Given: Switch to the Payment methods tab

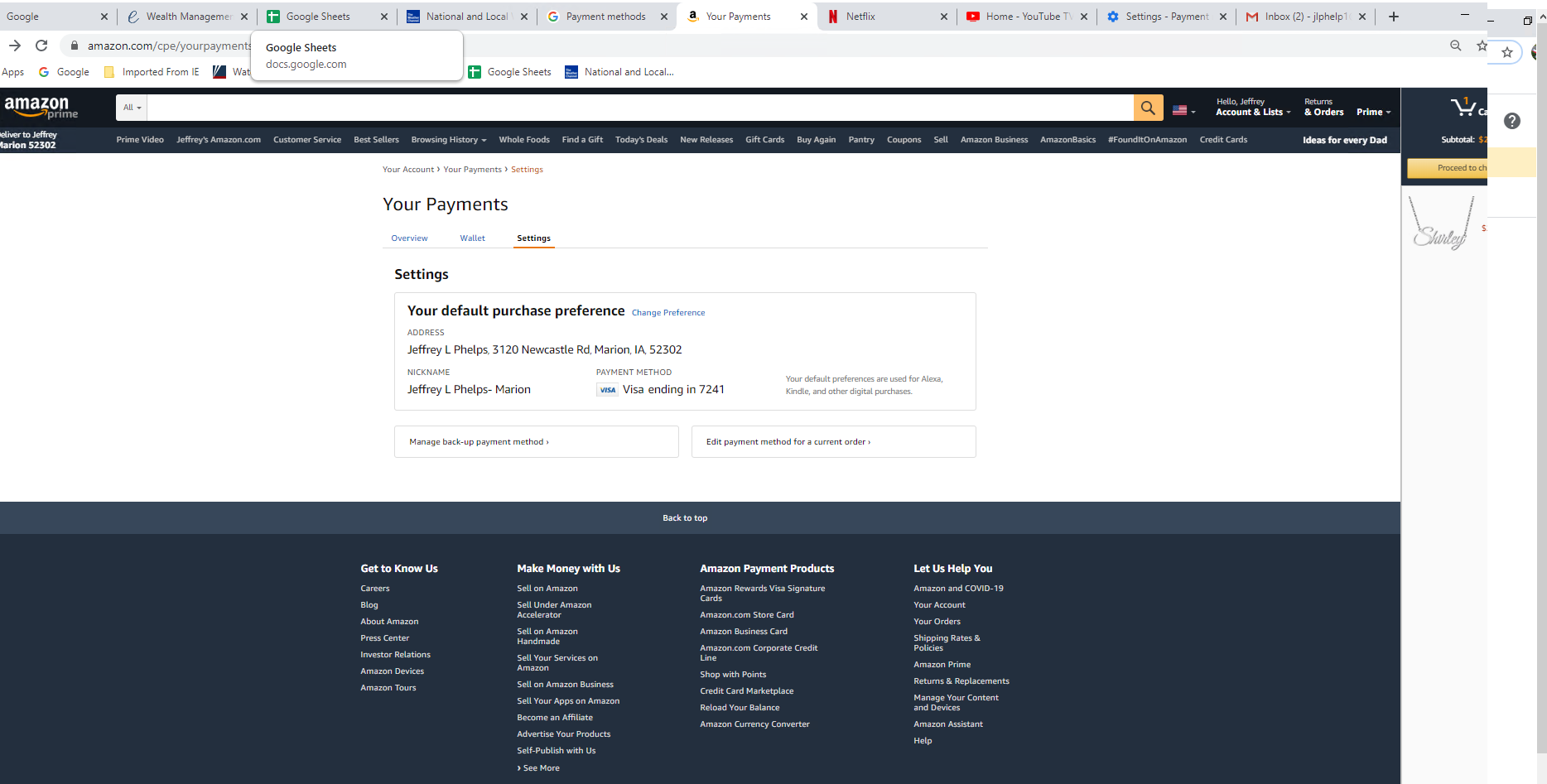Looking at the screenshot, I should click(x=606, y=17).
